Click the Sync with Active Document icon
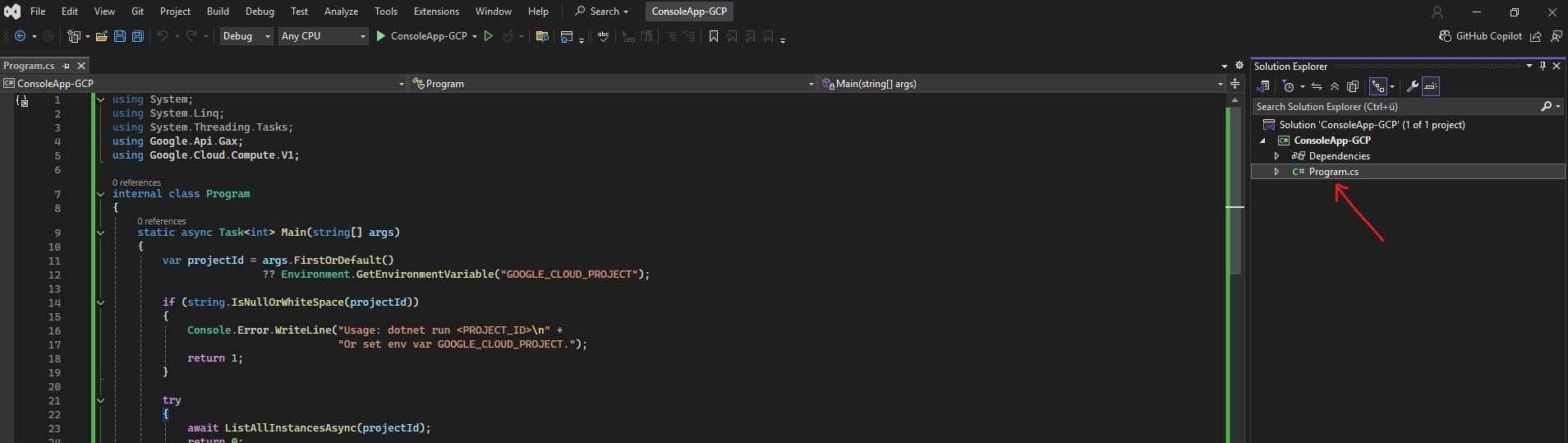Image resolution: width=1568 pixels, height=443 pixels. click(1317, 86)
